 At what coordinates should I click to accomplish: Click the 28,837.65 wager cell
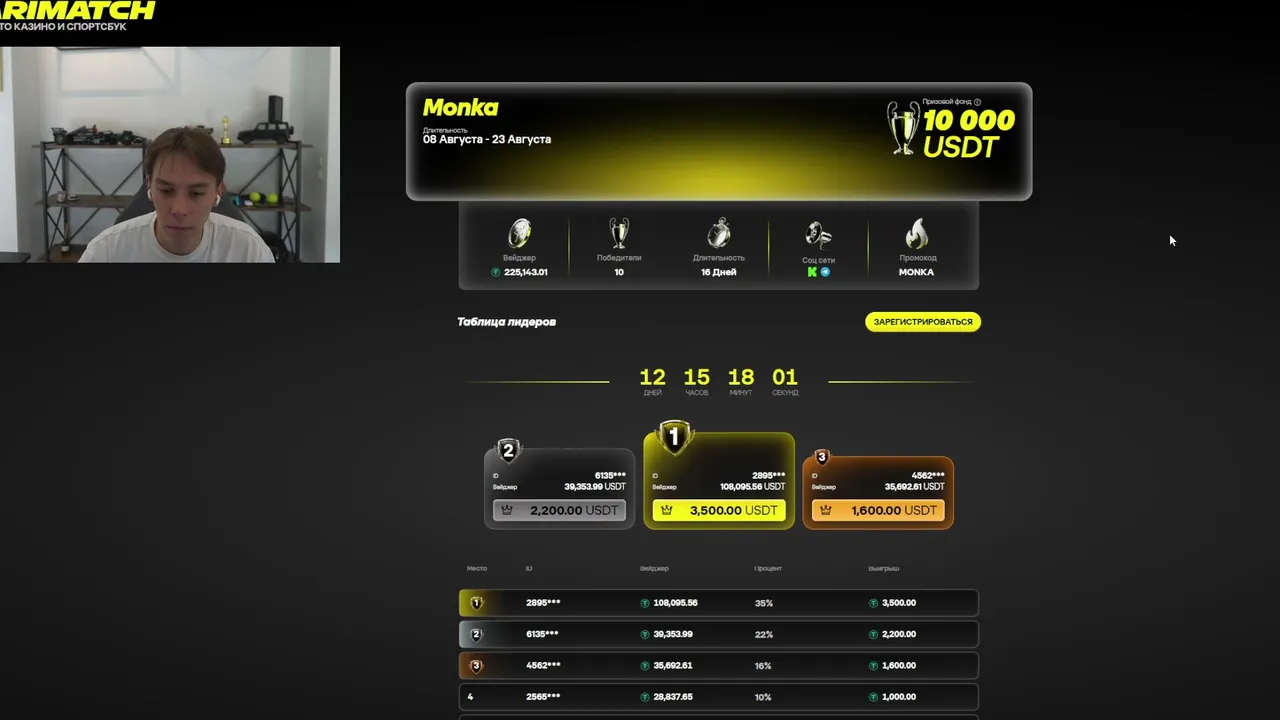tap(673, 697)
